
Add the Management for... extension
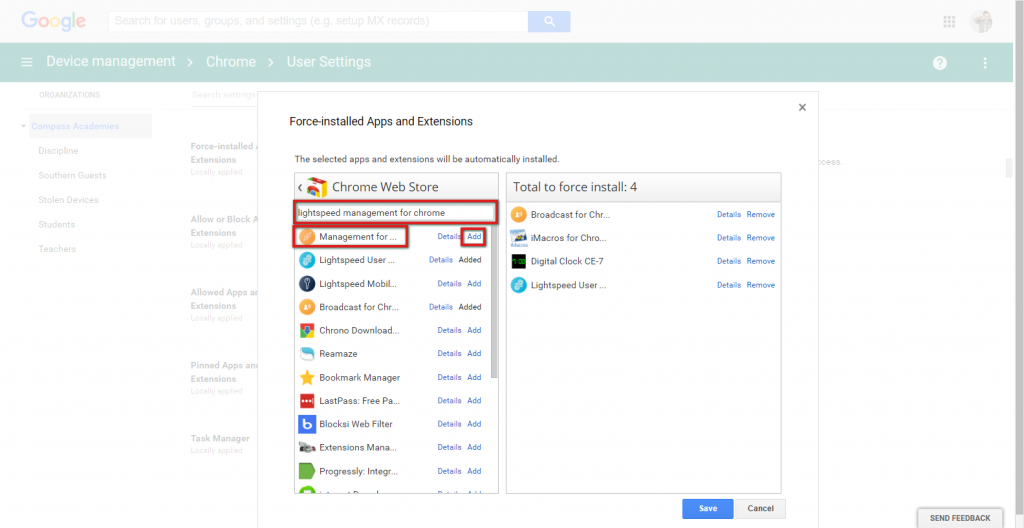point(474,237)
